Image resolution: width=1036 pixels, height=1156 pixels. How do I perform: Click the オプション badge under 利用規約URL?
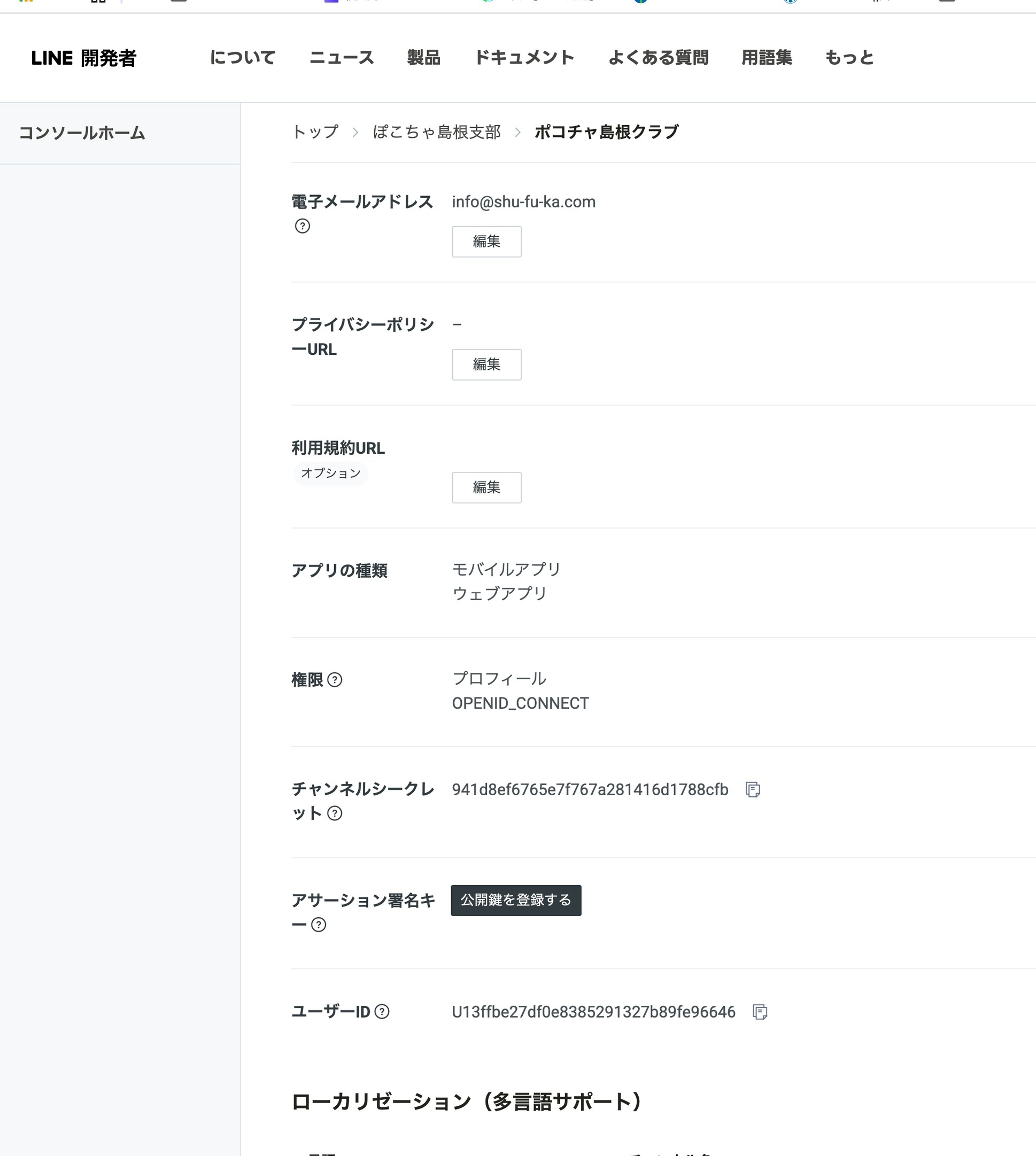(331, 473)
